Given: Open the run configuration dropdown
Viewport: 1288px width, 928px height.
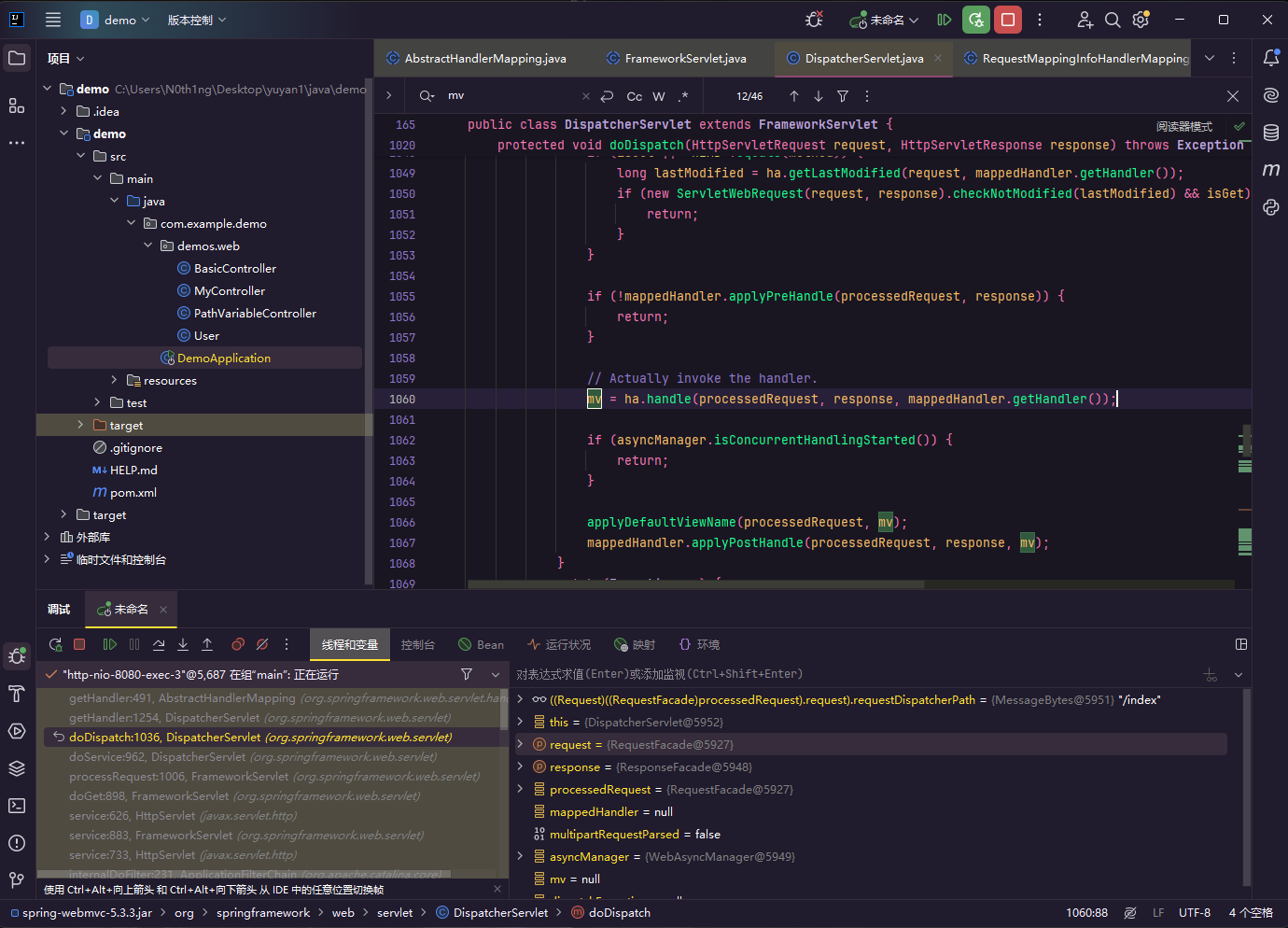Looking at the screenshot, I should click(884, 20).
